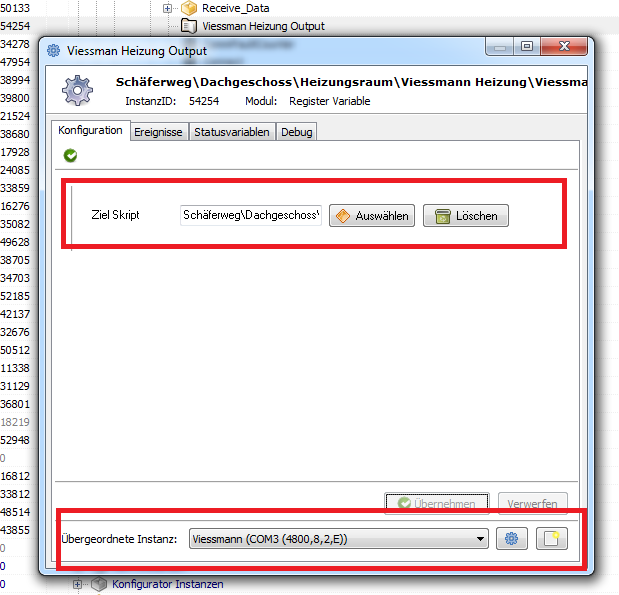Create new parent instance with page icon

[x=551, y=539]
